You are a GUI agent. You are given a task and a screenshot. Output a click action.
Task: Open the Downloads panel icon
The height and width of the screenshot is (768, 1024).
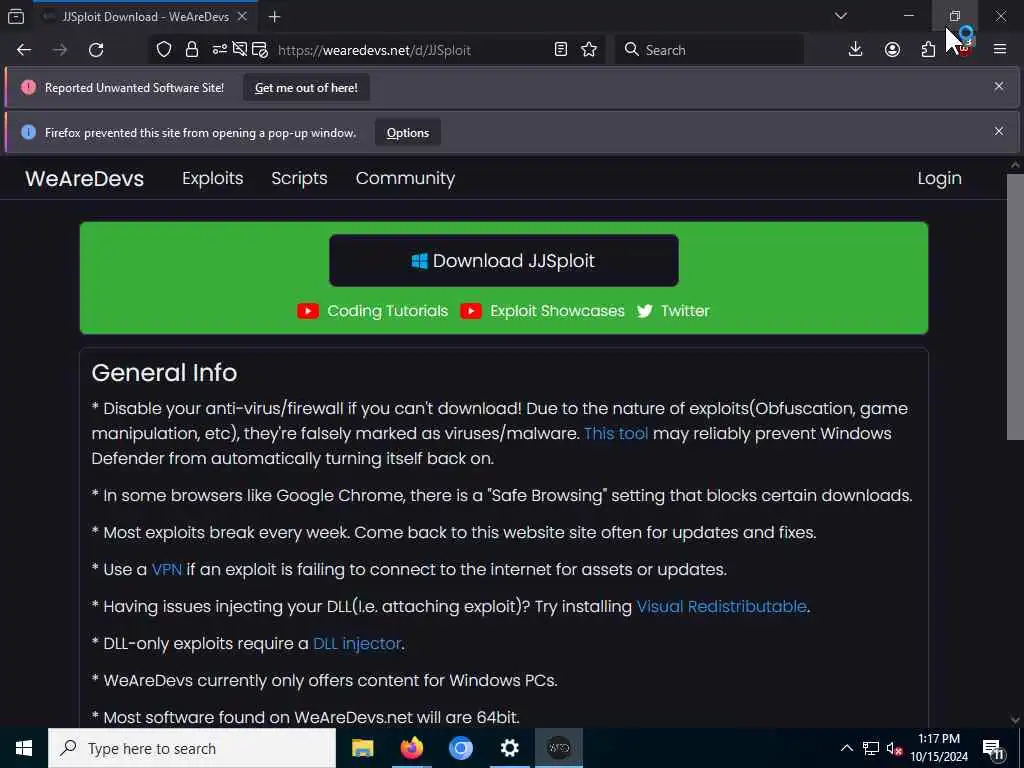(x=855, y=50)
